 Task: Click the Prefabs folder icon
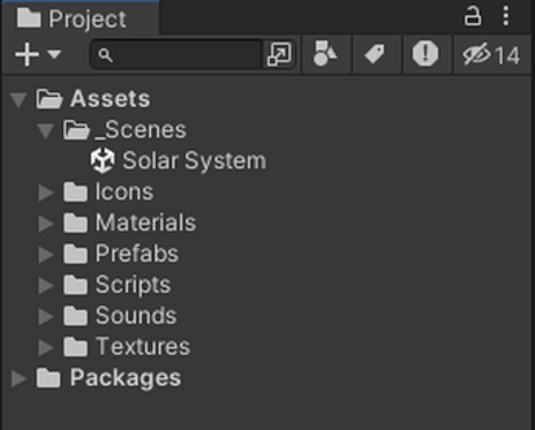[75, 254]
